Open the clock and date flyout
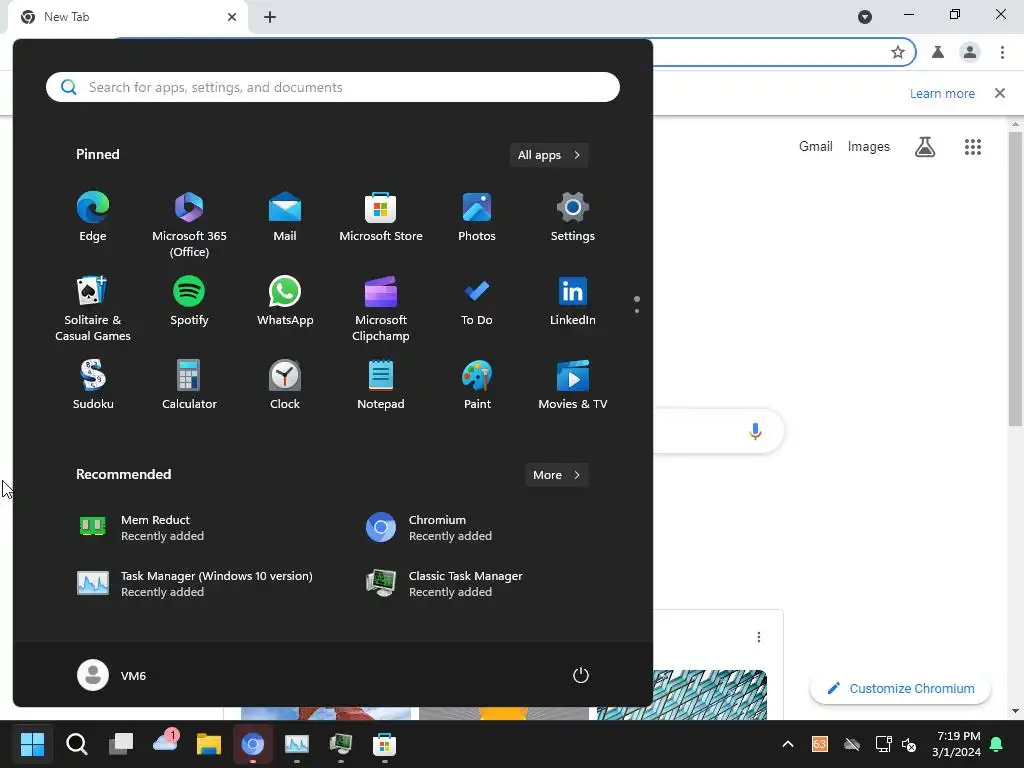 click(x=957, y=744)
